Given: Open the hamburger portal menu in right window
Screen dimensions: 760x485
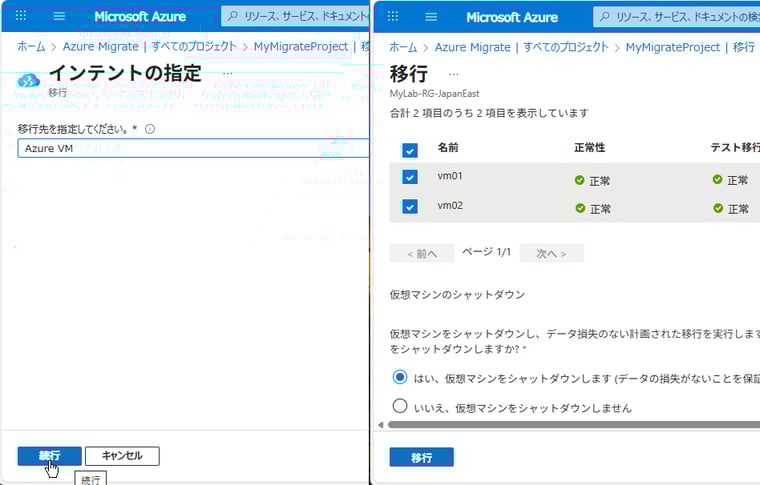Looking at the screenshot, I should pos(431,17).
